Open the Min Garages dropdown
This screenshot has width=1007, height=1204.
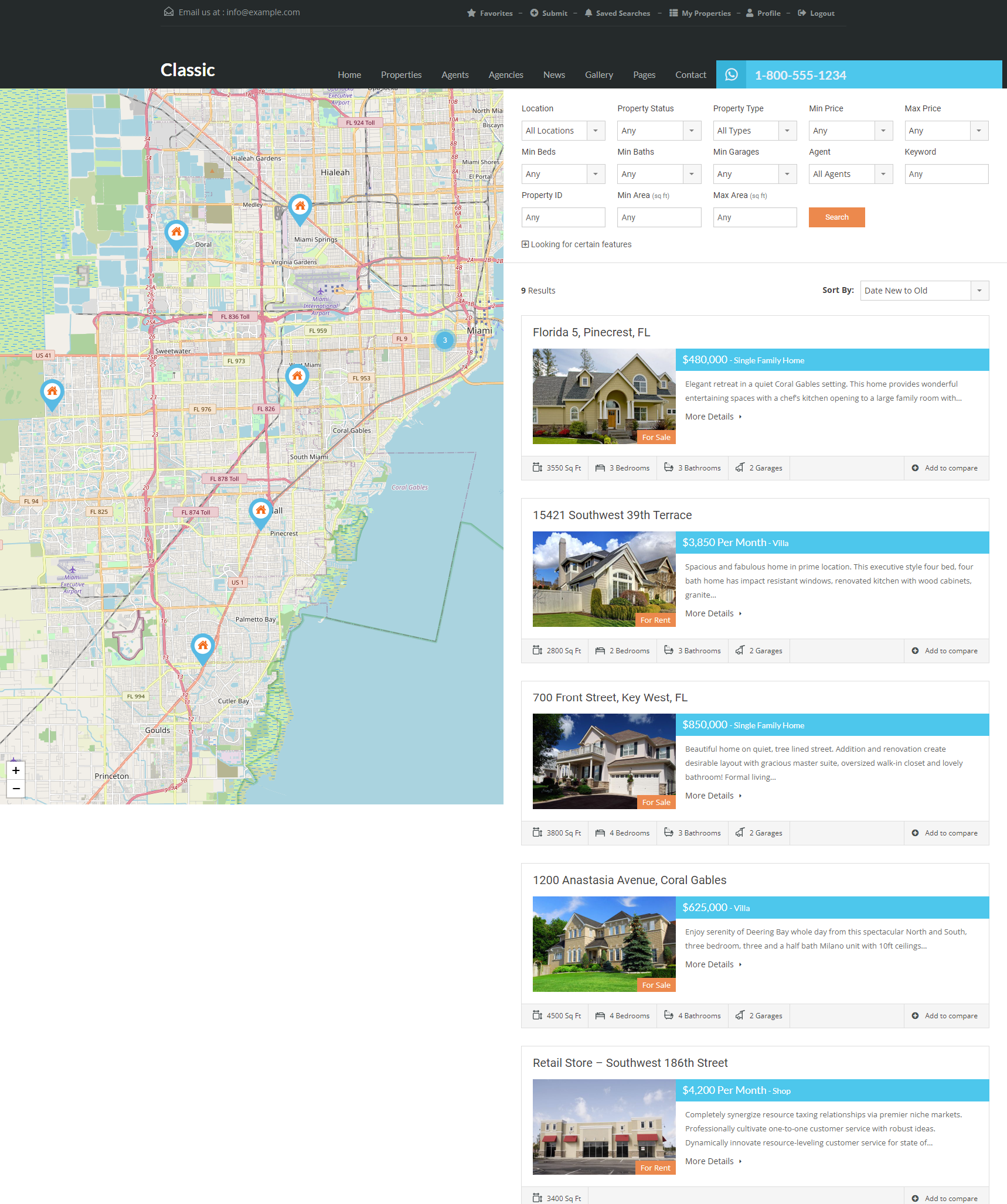tap(755, 174)
